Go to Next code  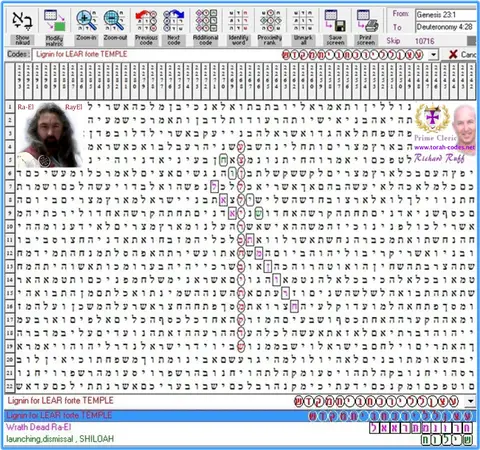pos(174,21)
